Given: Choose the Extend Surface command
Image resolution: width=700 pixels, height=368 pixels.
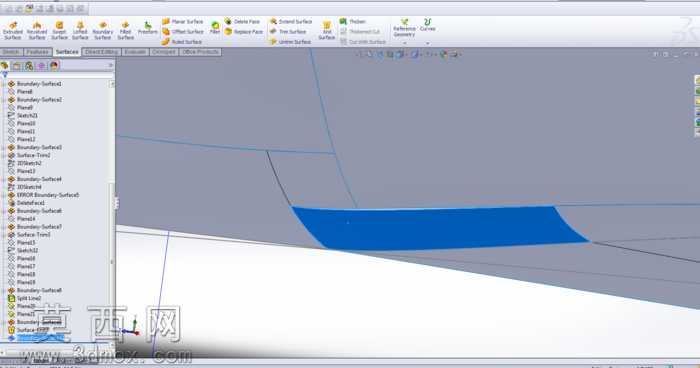Looking at the screenshot, I should pos(291,21).
